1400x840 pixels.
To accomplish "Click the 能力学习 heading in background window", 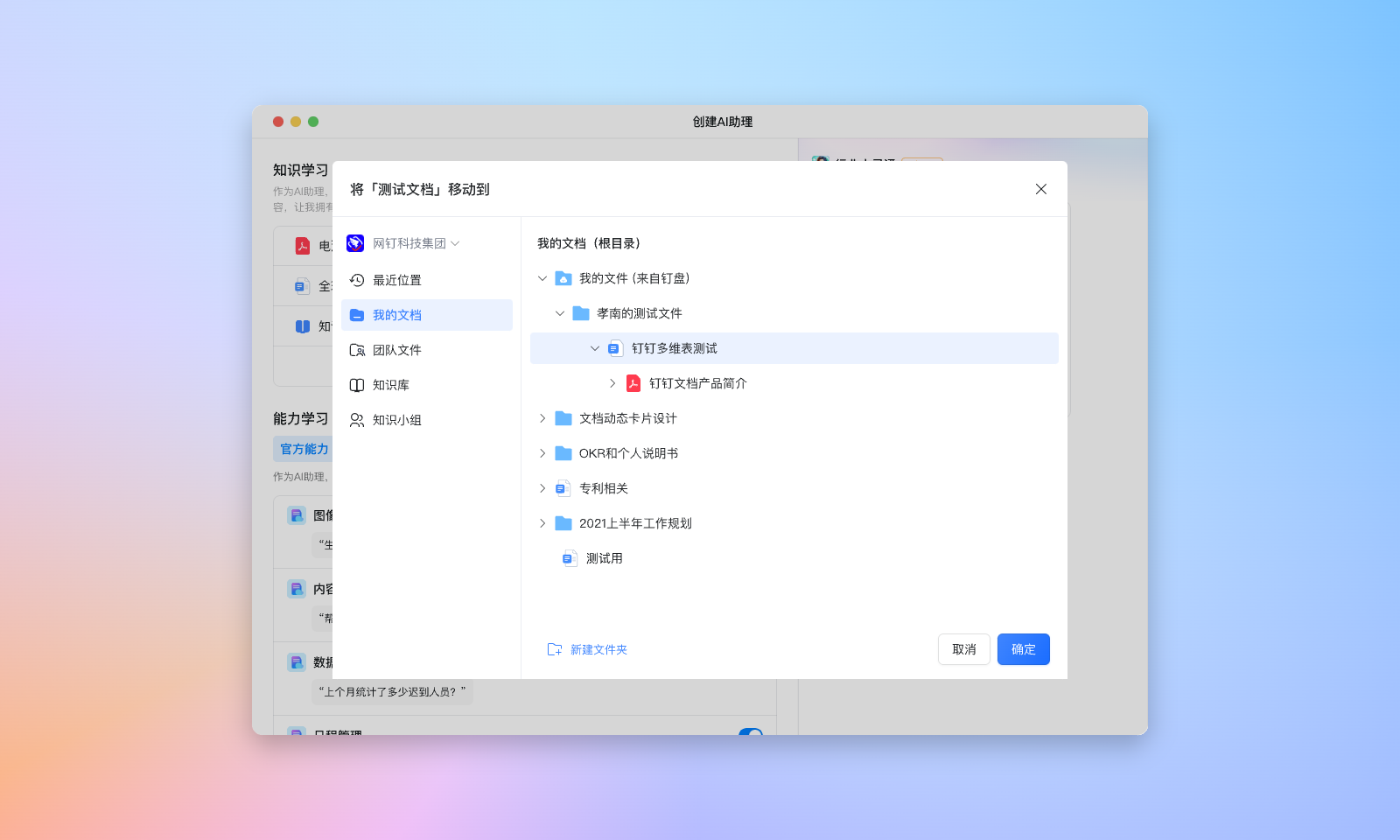I will coord(301,418).
